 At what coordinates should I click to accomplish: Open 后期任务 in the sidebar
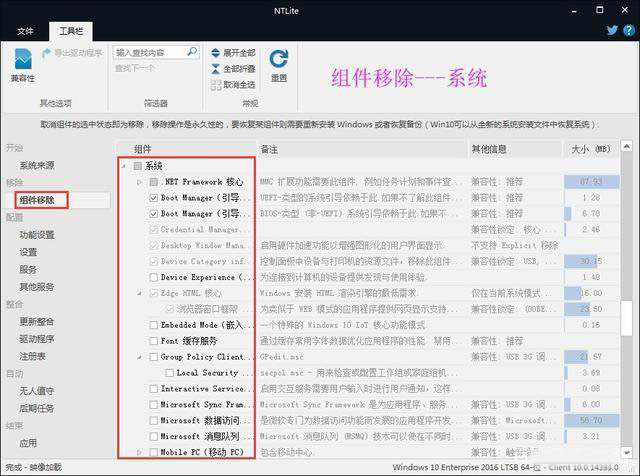click(37, 408)
